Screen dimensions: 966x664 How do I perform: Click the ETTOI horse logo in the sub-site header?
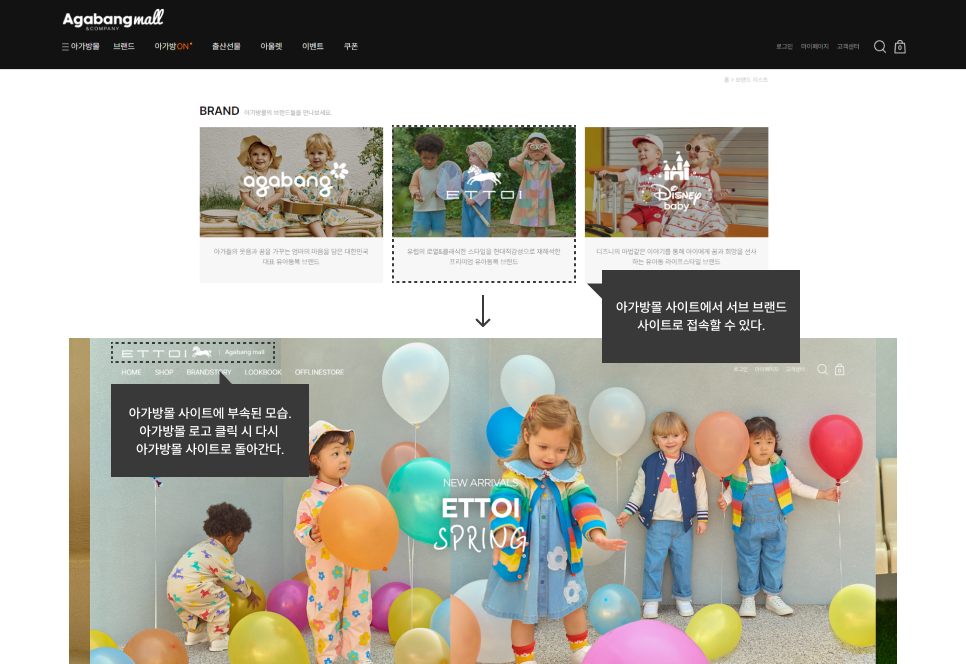[166, 353]
